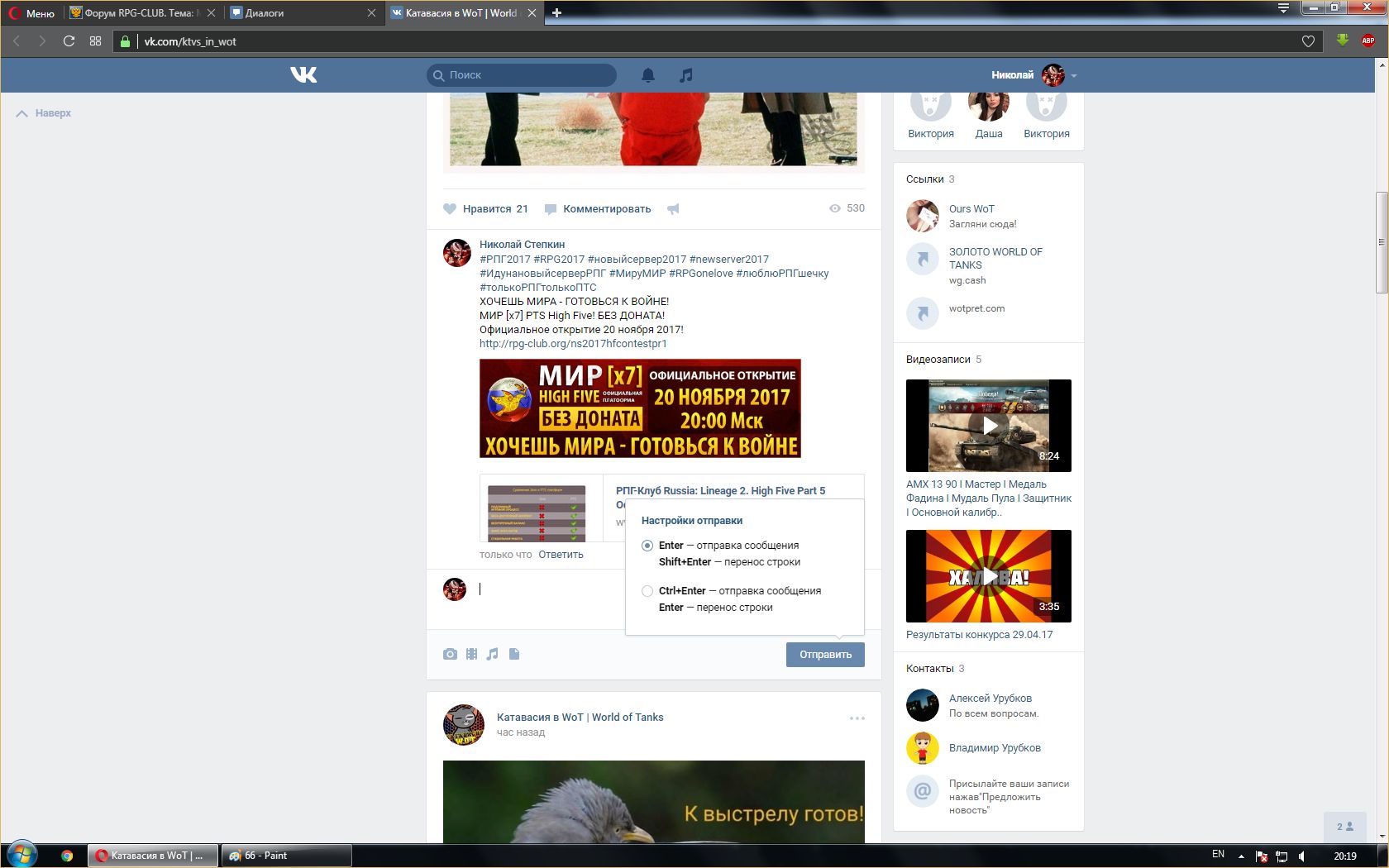Click the email at-sign contact icon
1389x868 pixels.
click(x=923, y=791)
